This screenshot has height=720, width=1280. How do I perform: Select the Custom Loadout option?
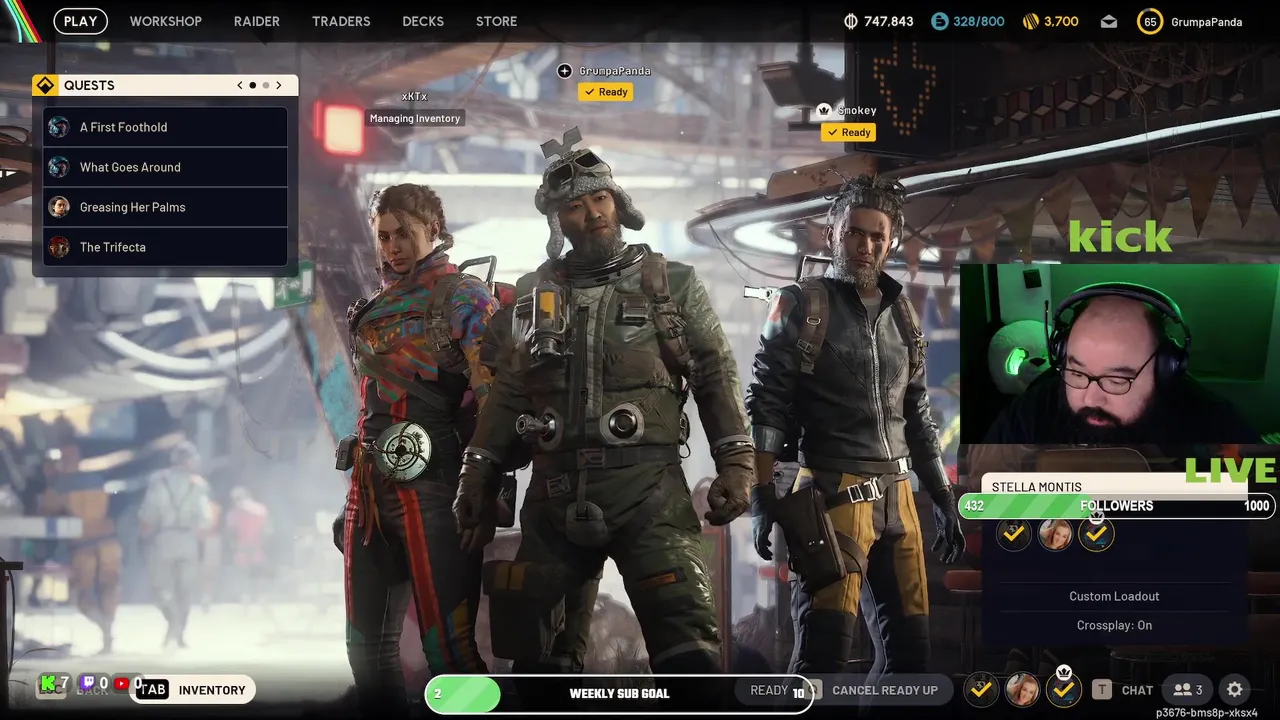point(1114,596)
